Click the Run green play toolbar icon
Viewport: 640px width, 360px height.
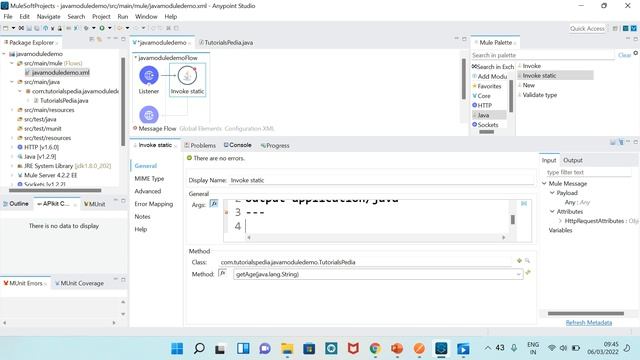tap(102, 28)
